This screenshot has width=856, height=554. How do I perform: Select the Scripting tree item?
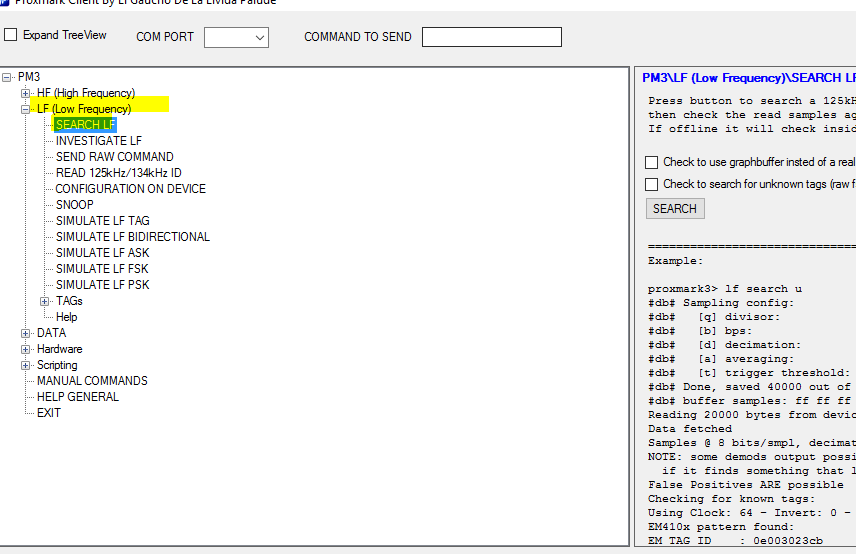click(57, 365)
